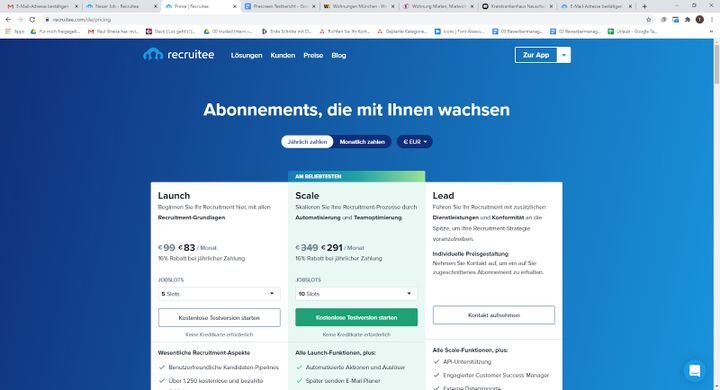Open the Apps bookmarks shortcut
The image size is (720, 390).
coord(15,31)
